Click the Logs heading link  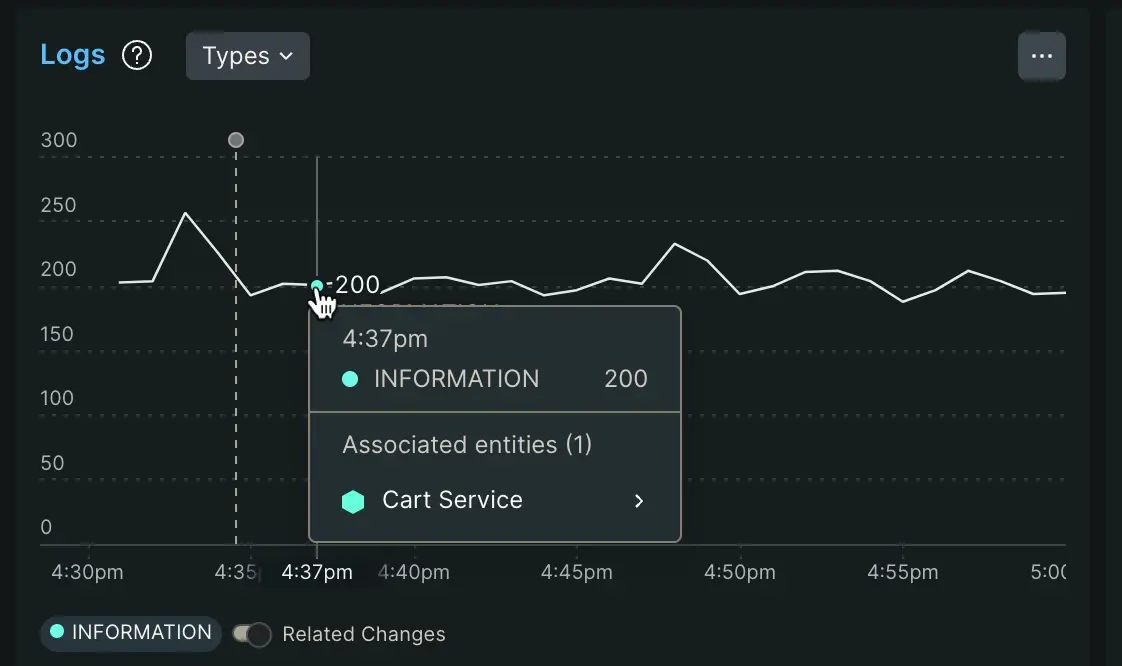pos(72,55)
